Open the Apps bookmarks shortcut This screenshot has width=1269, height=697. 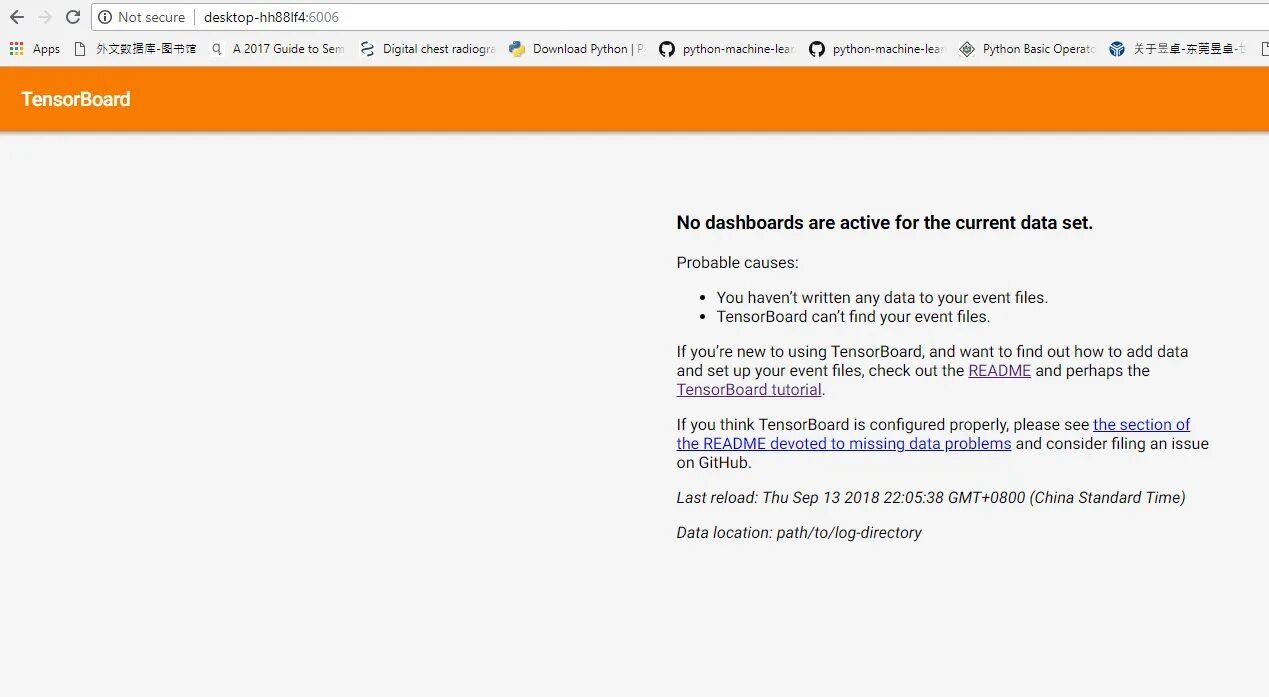pos(35,48)
